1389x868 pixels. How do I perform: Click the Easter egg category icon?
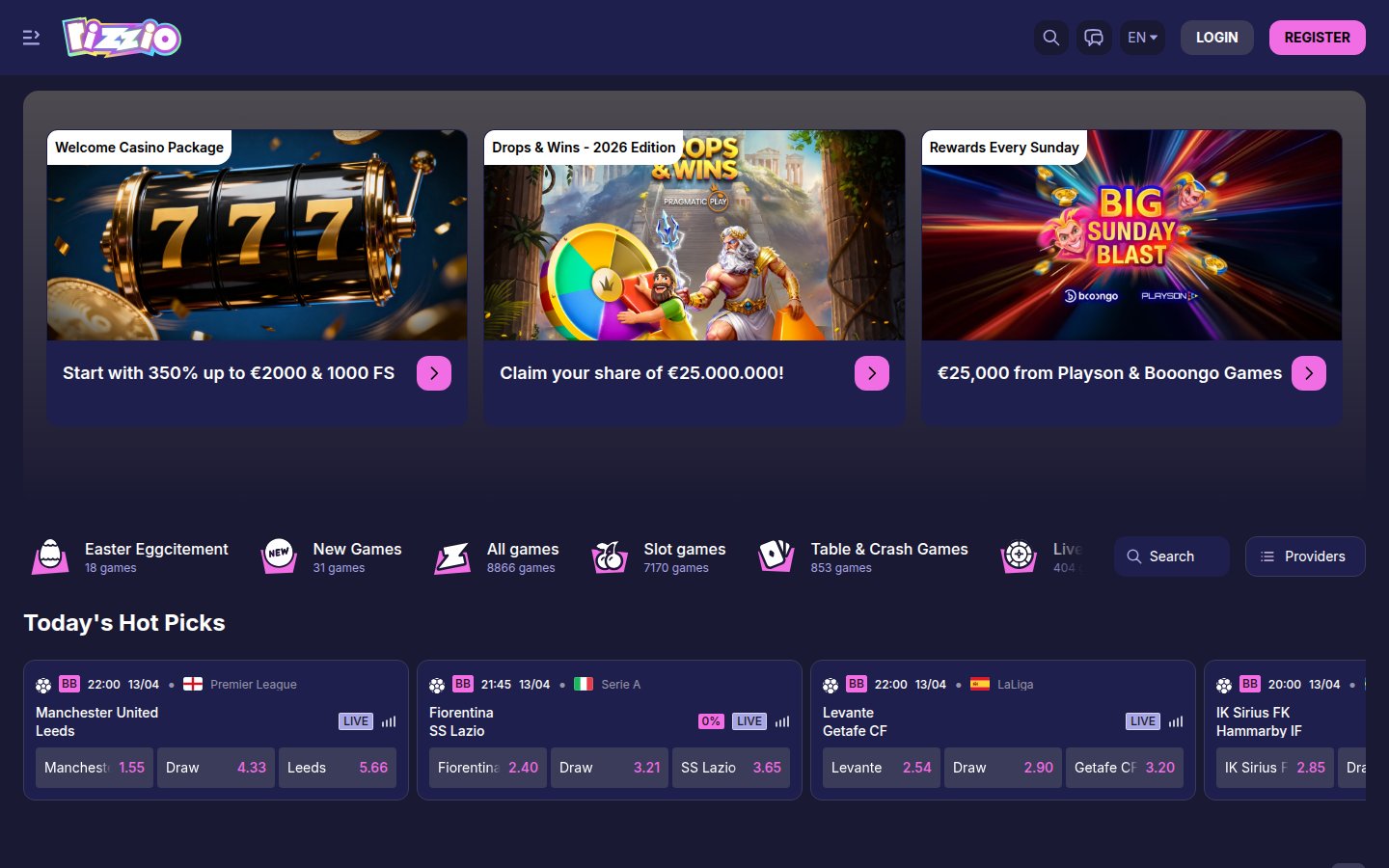(x=50, y=556)
